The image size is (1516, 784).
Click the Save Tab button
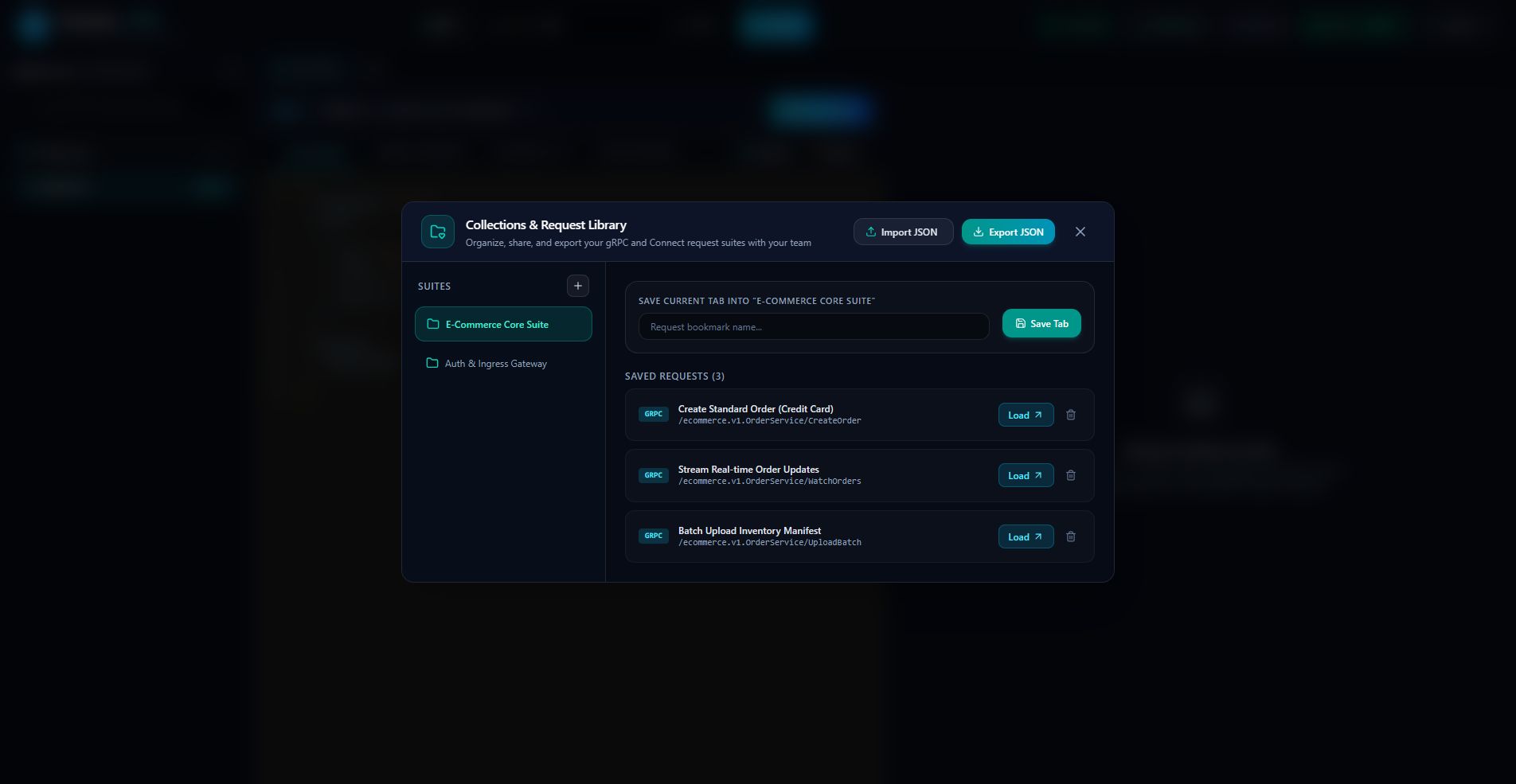click(1041, 323)
